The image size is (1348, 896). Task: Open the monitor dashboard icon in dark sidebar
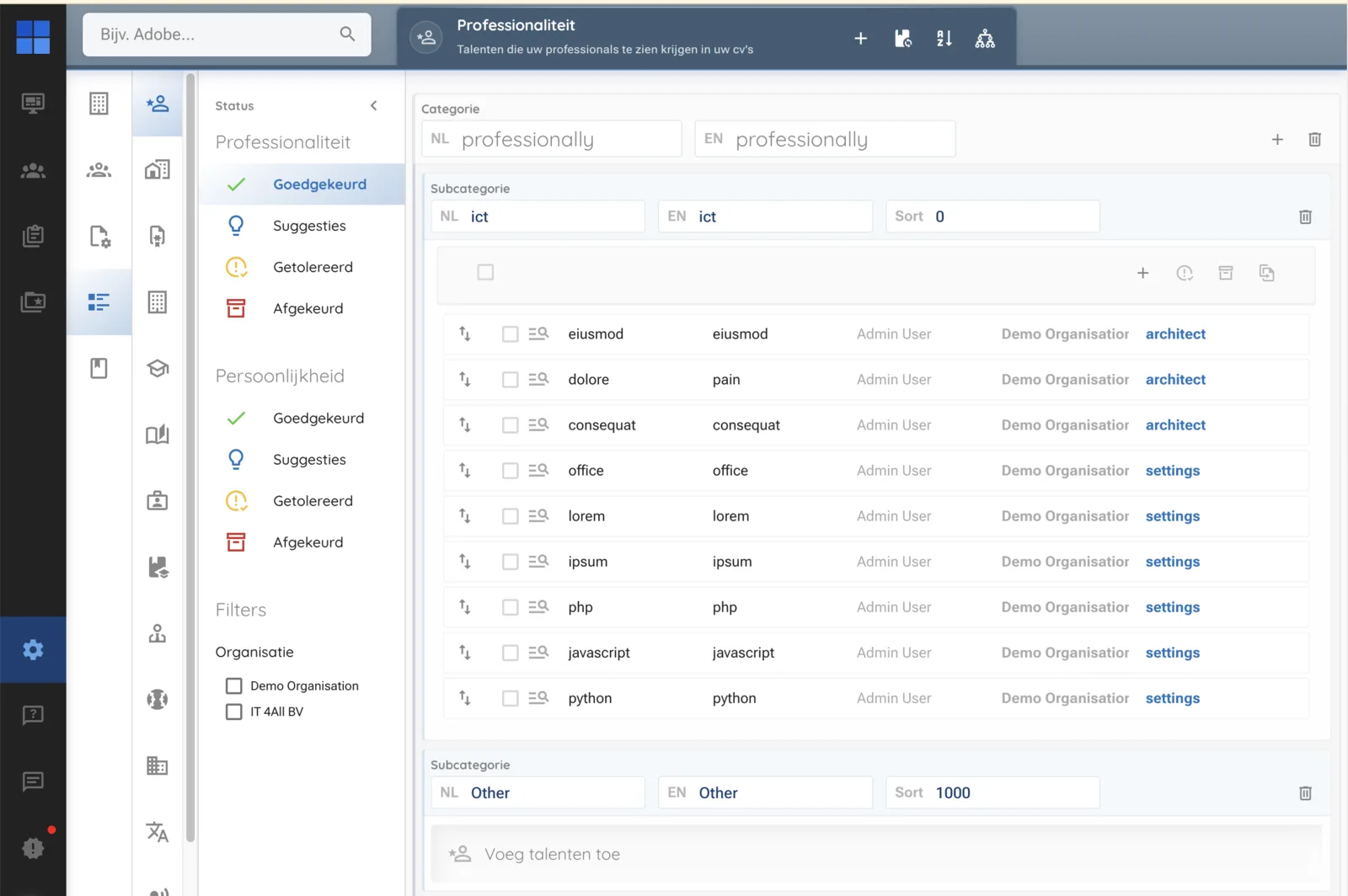point(33,104)
